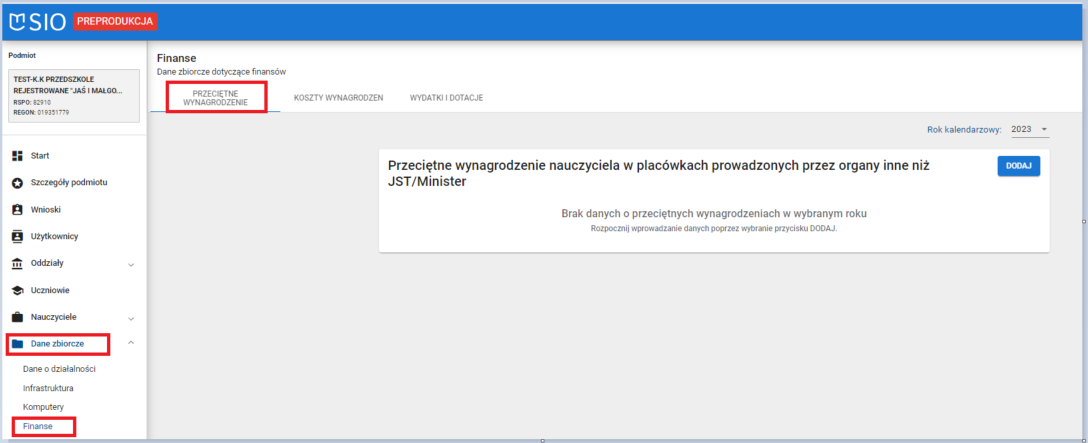Click the Uczniowie graduation cap icon

19,290
